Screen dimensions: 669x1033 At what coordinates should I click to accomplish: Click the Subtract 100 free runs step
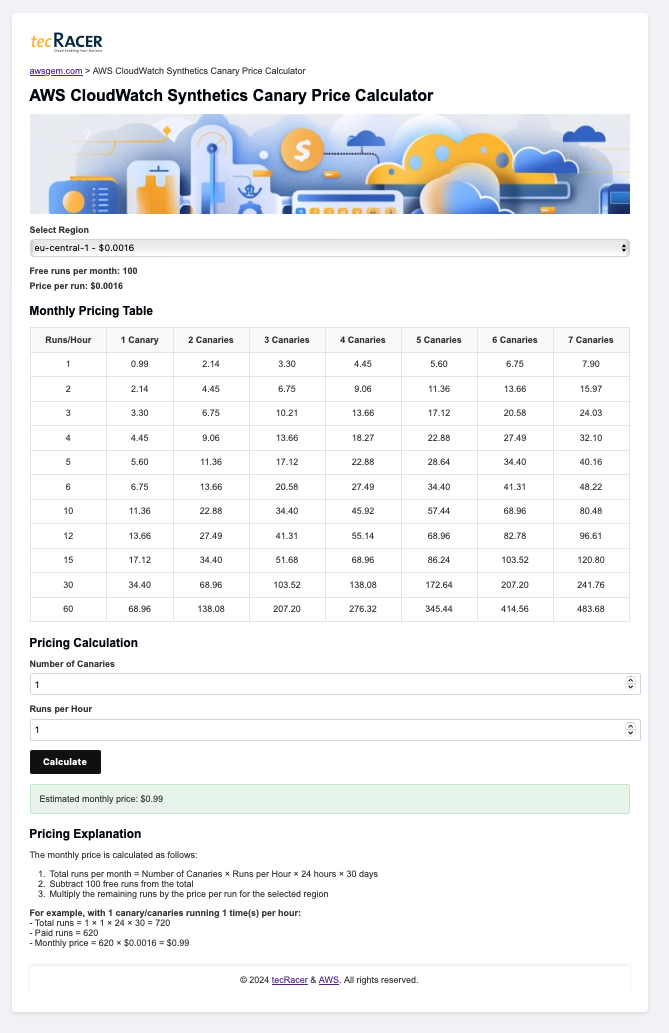pos(121,884)
